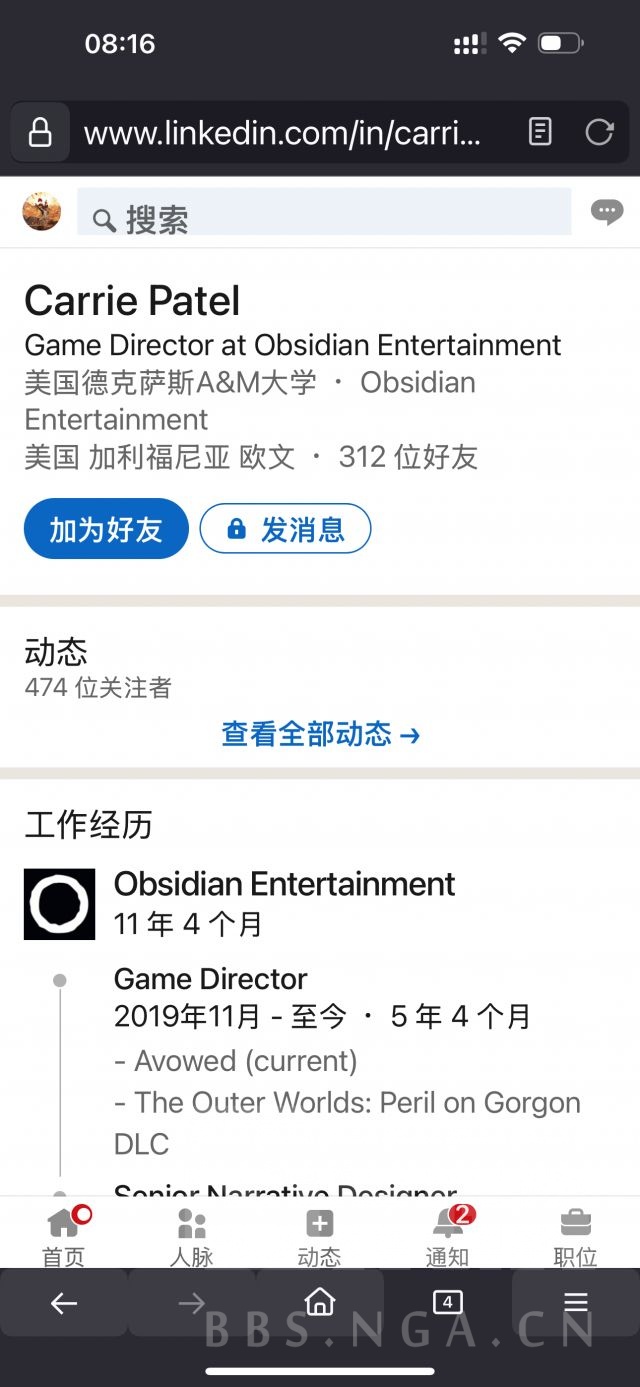
Task: Tap the 人脉 network icon
Action: [191, 1230]
